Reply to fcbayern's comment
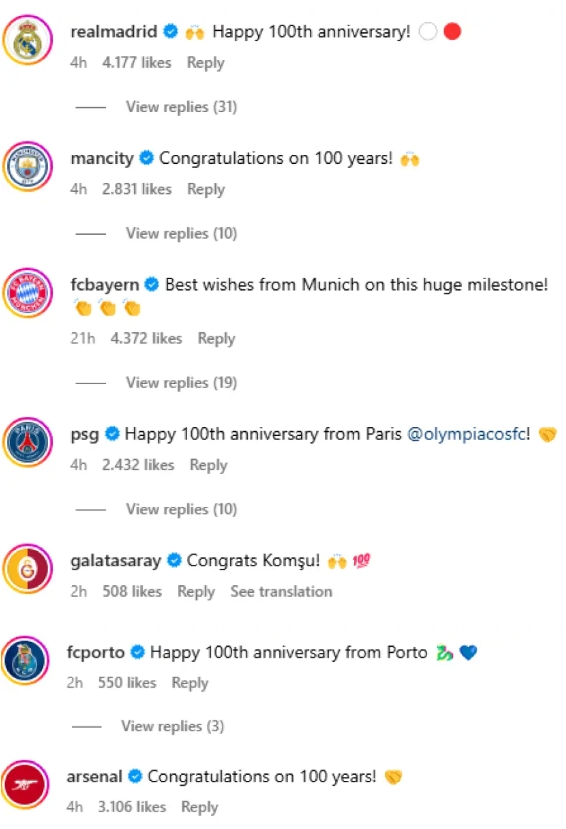The width and height of the screenshot is (566, 829). [x=216, y=338]
